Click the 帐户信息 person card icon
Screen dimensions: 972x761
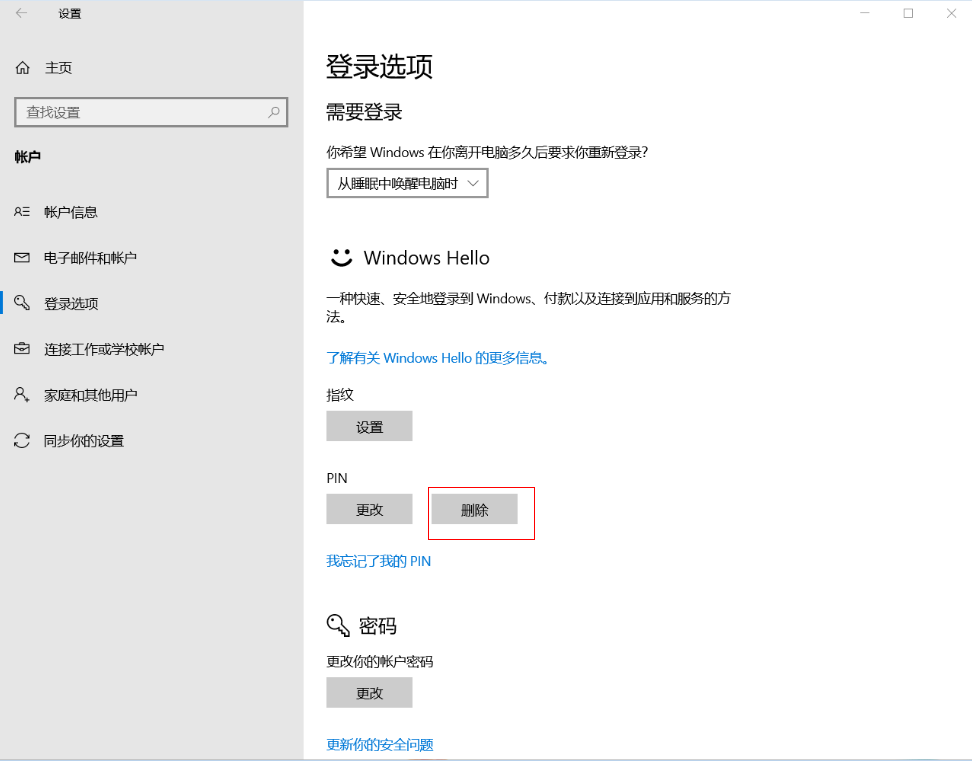(x=22, y=212)
